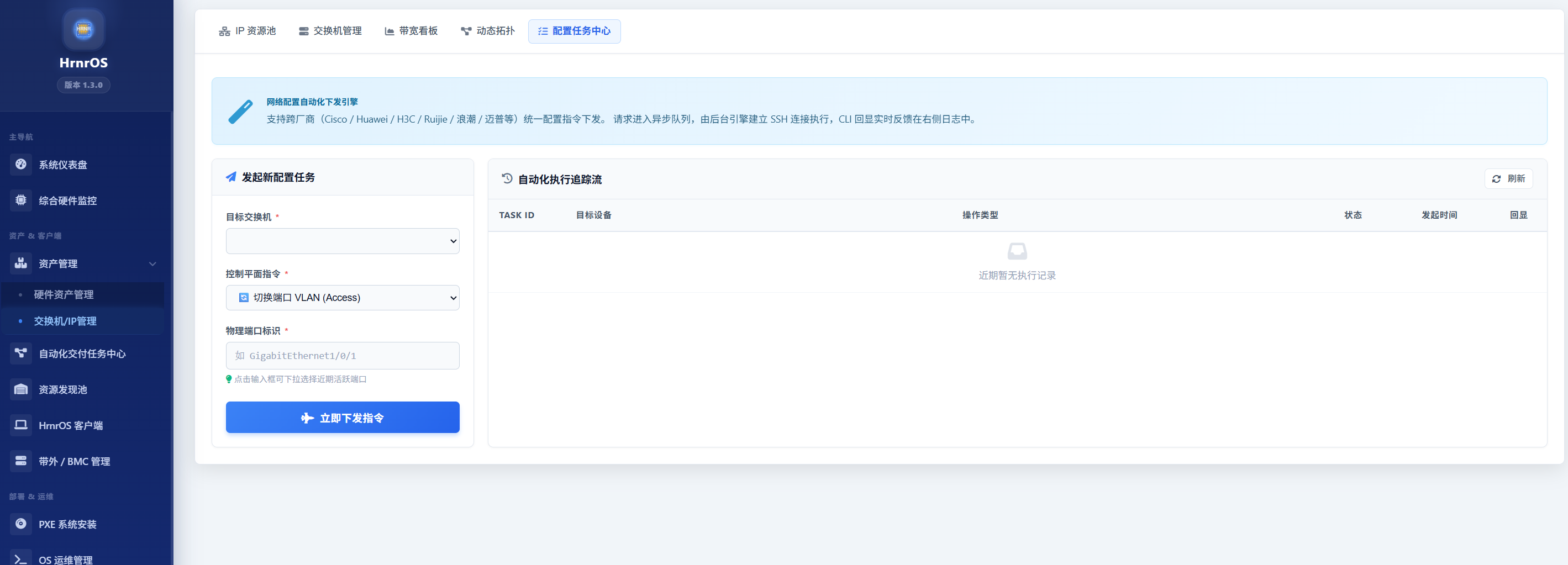Viewport: 1568px width, 565px height.
Task: Collapse the 资产管理 sidebar section
Action: tap(153, 264)
